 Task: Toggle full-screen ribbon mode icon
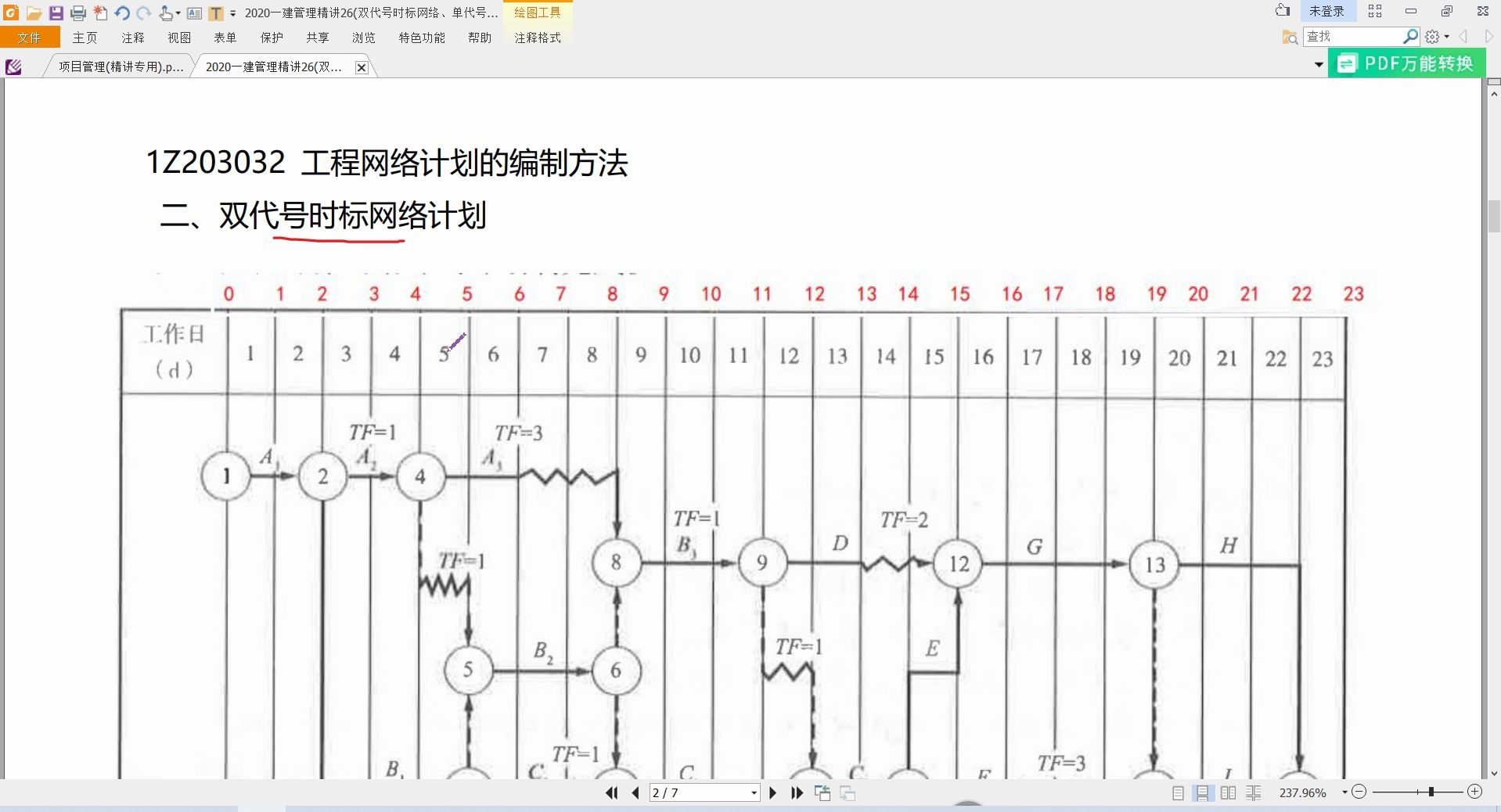click(1375, 11)
